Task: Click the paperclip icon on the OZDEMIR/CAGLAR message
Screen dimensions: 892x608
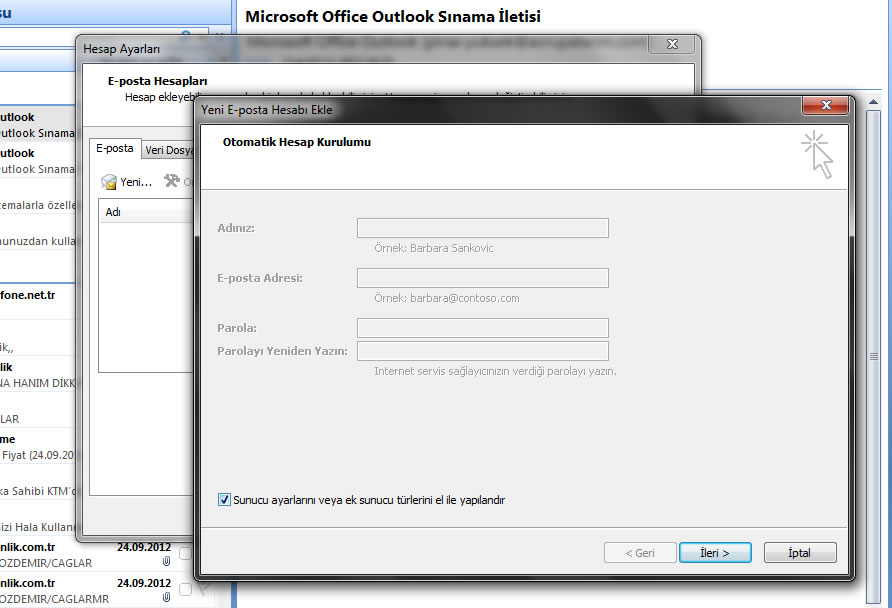Action: [x=166, y=562]
